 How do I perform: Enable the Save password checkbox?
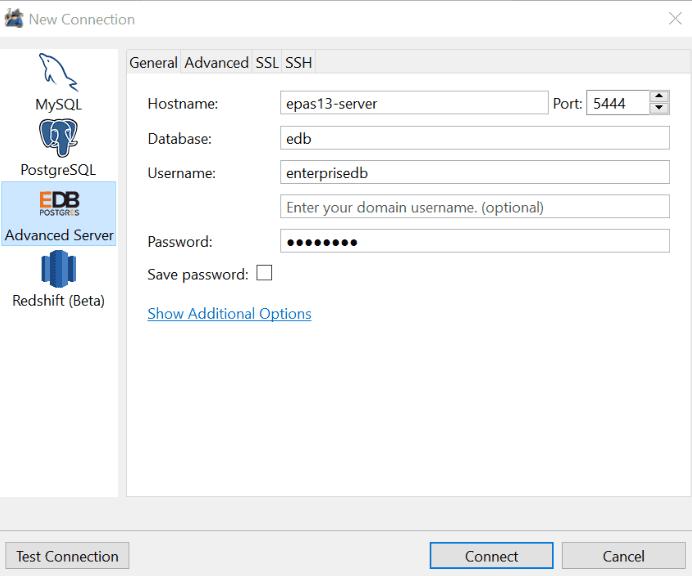coord(264,273)
